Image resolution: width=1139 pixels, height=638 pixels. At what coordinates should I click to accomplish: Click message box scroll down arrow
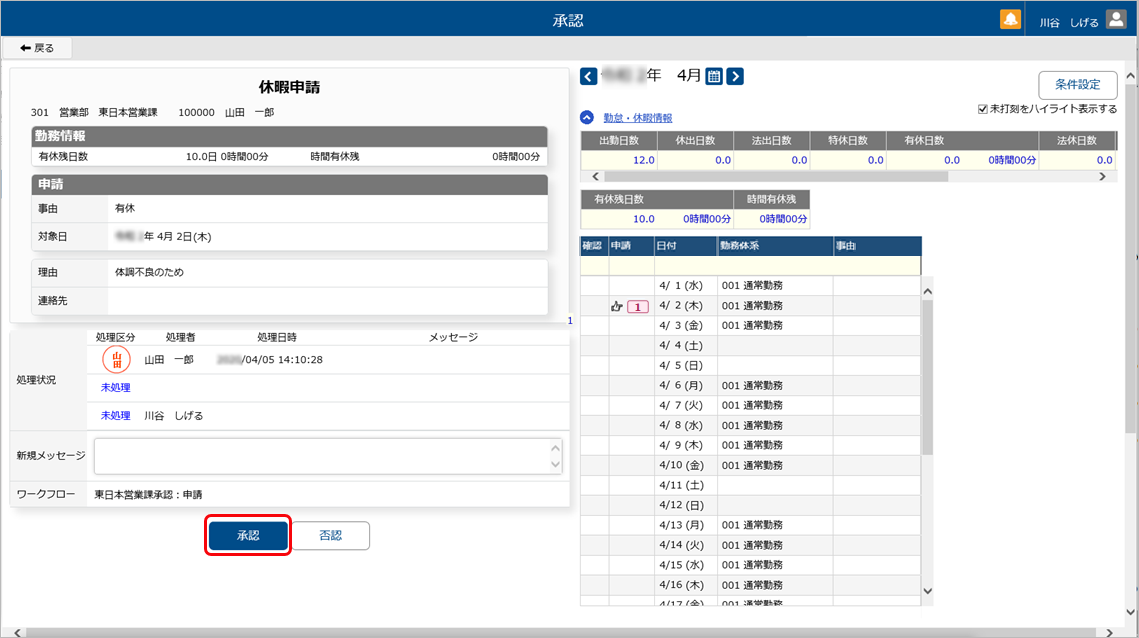click(x=556, y=465)
